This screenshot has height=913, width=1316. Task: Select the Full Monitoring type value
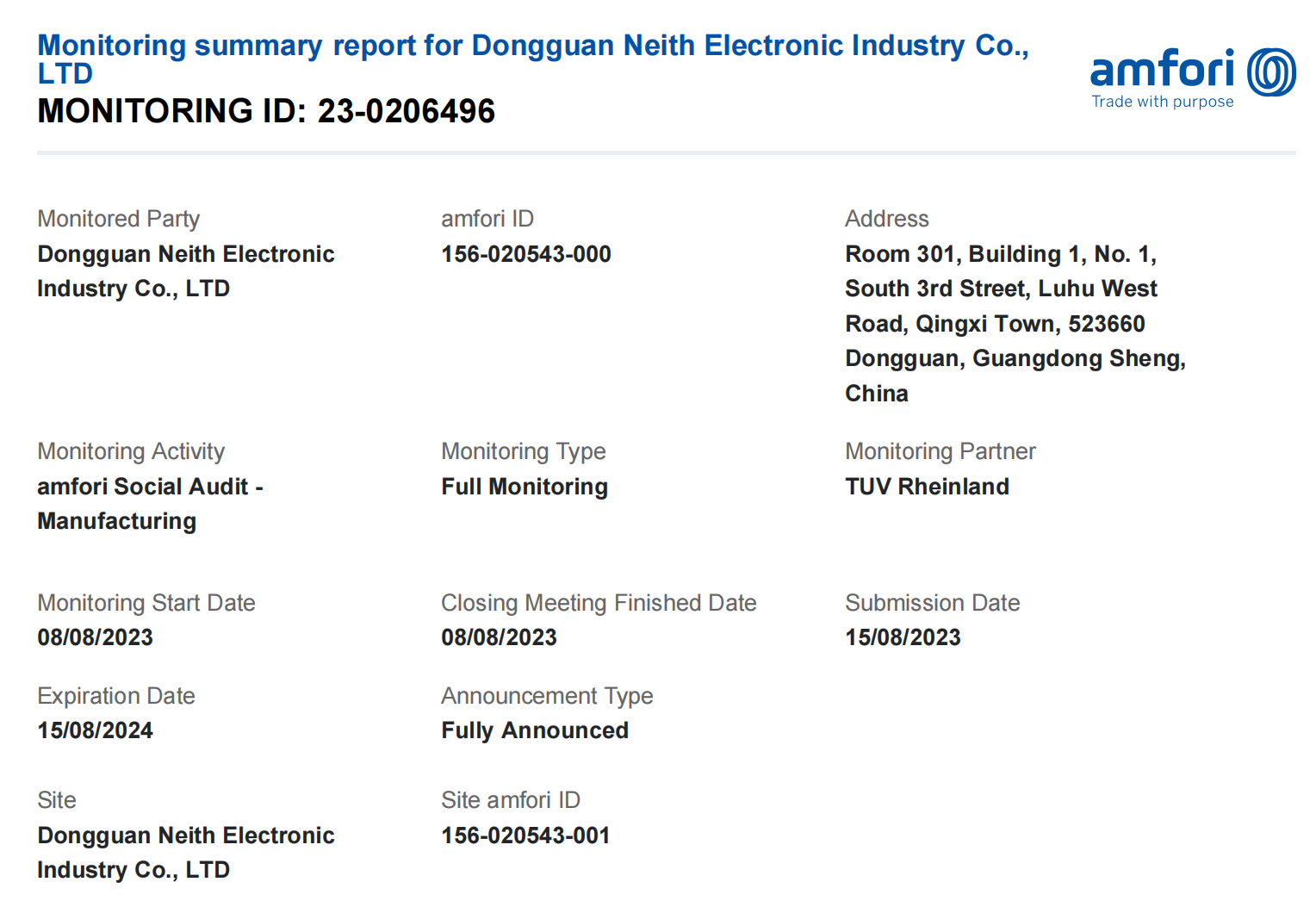pyautogui.click(x=524, y=487)
